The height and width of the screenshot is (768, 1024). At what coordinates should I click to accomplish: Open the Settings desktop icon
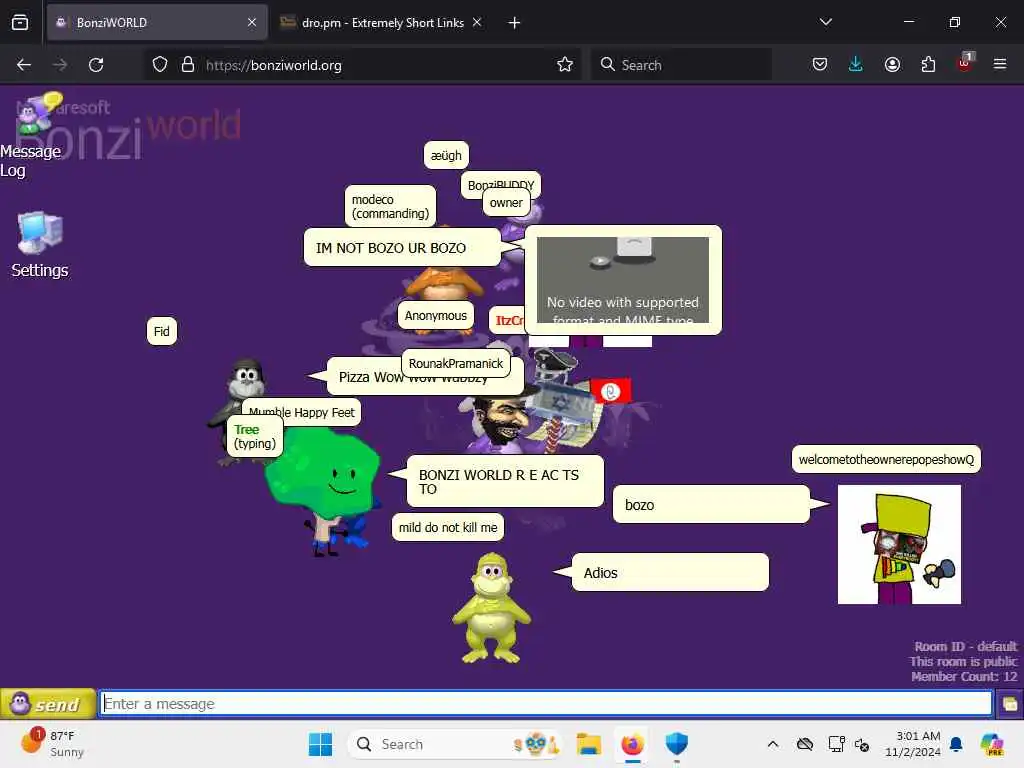click(x=40, y=245)
